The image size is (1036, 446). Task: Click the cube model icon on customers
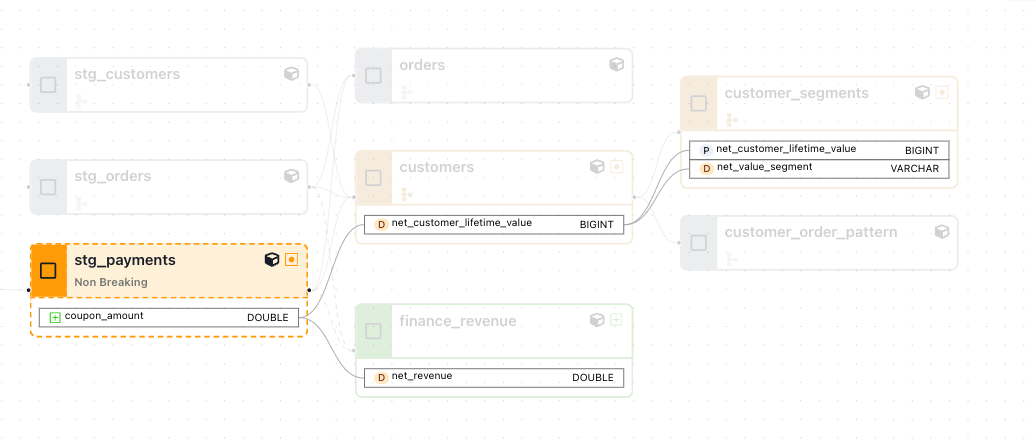click(597, 167)
